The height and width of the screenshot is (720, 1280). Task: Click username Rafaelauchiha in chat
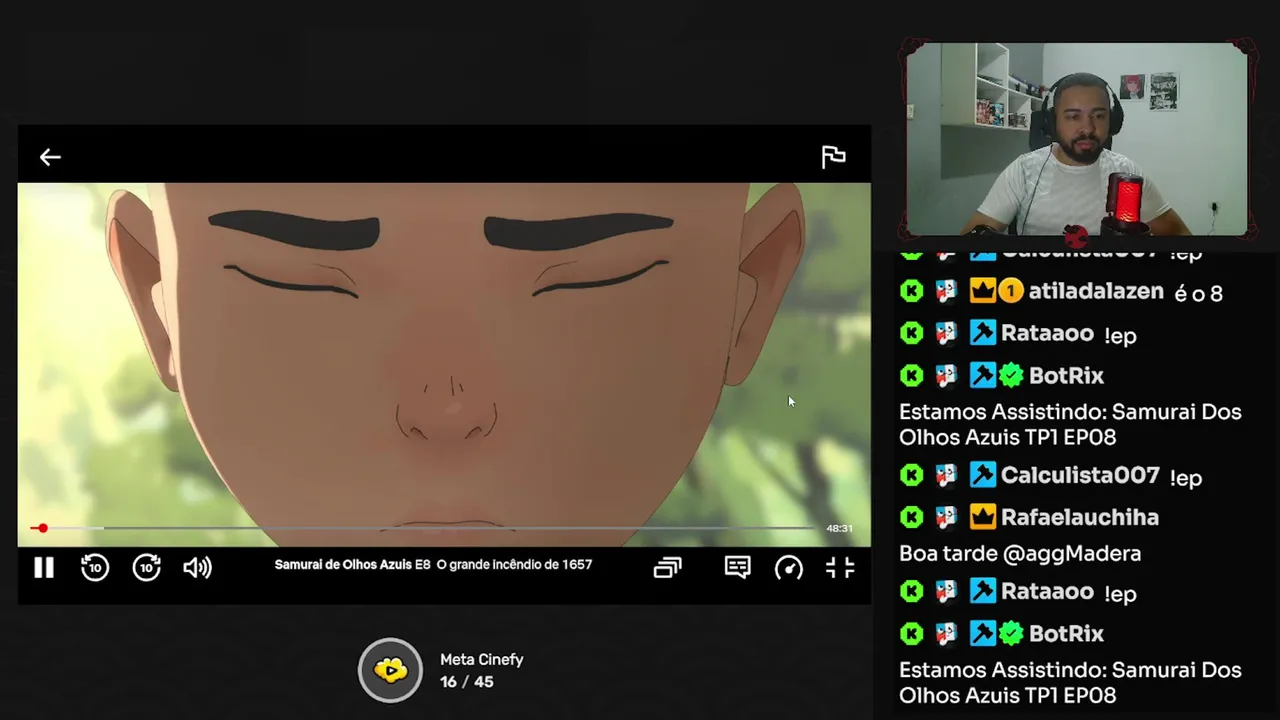(1080, 517)
